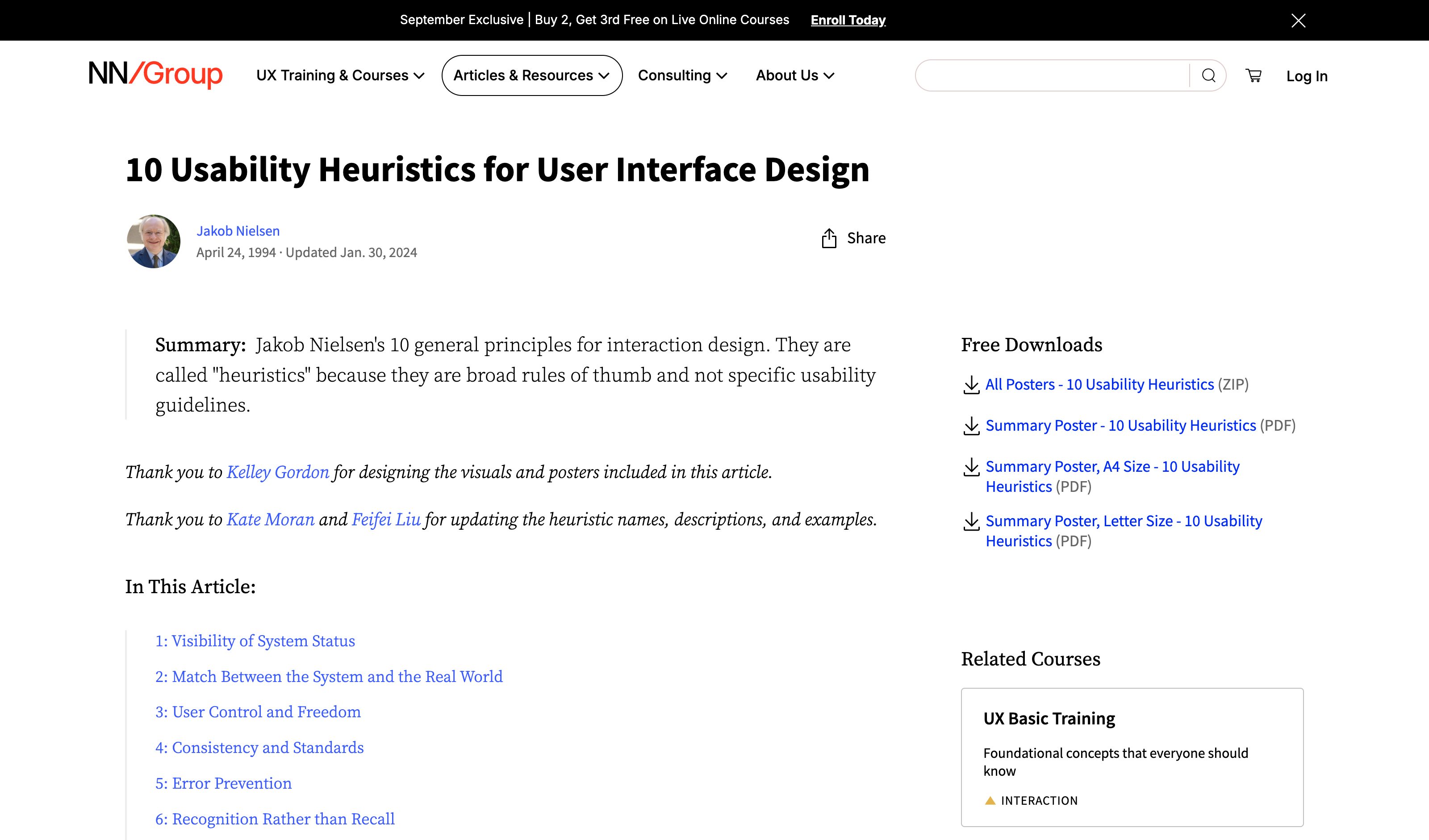
Task: Click the Enroll Today link
Action: pyautogui.click(x=848, y=20)
